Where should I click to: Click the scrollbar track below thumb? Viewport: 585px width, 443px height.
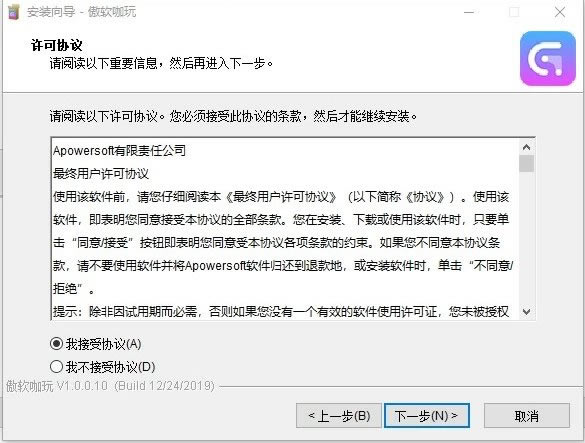[x=526, y=238]
